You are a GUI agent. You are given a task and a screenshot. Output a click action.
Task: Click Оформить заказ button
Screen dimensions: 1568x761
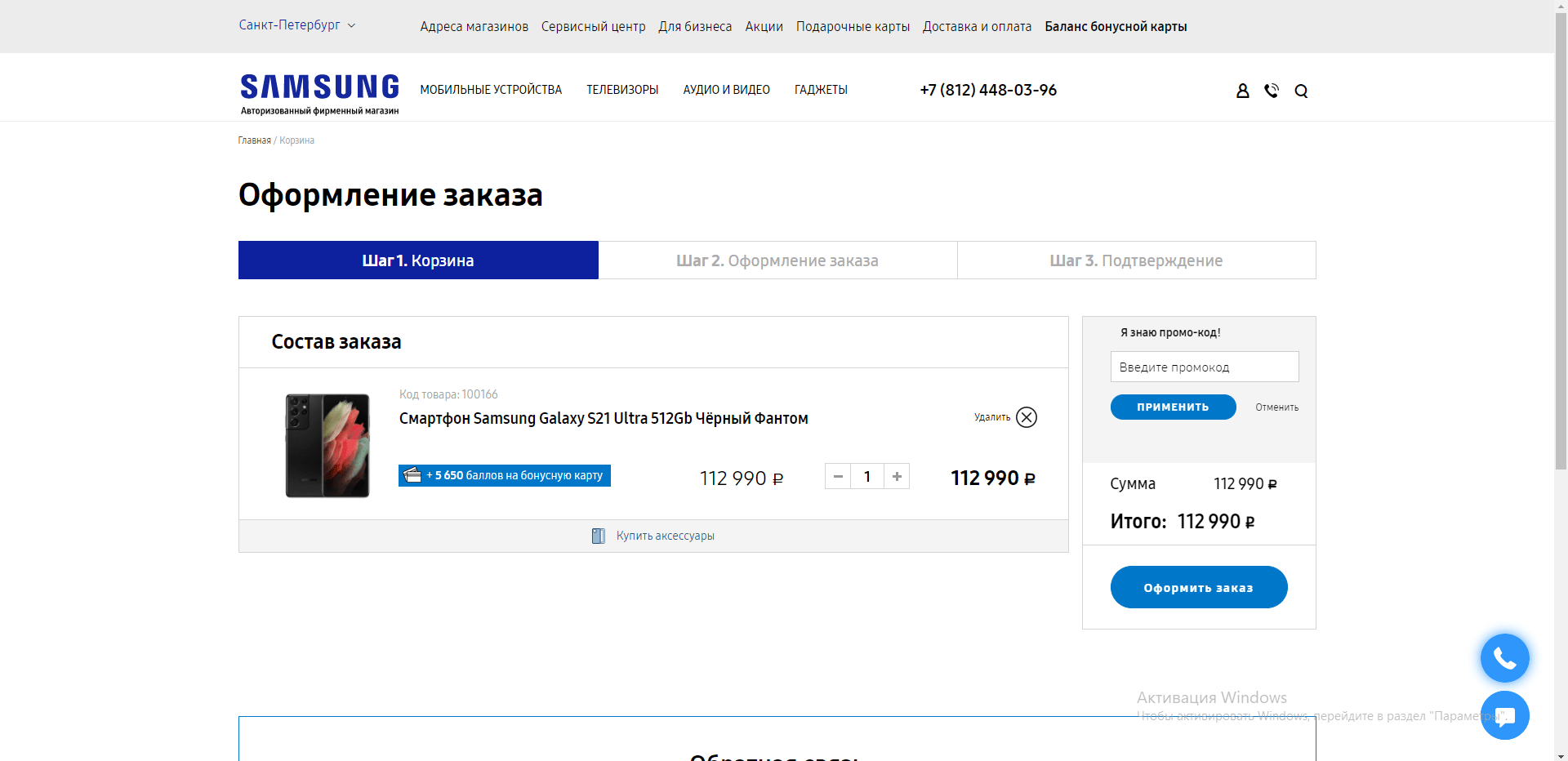click(1199, 587)
